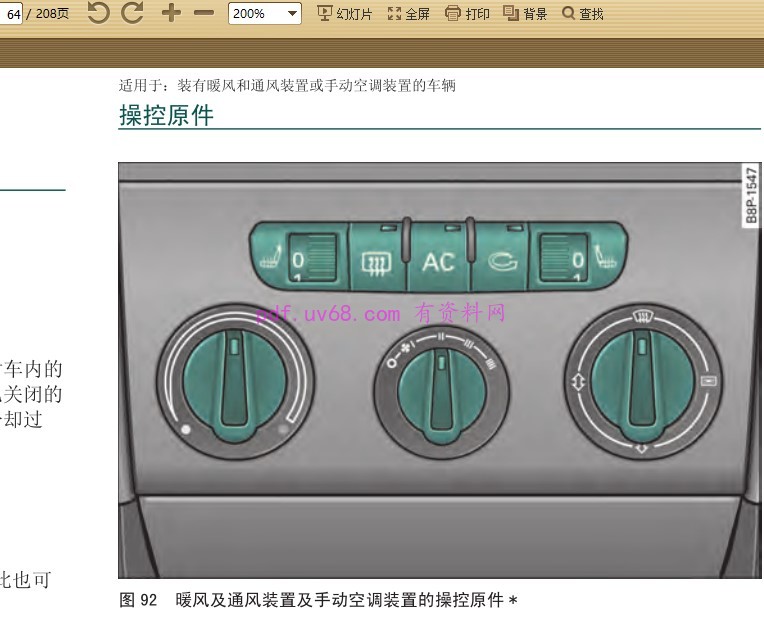Click the AC button in the figure
Viewport: 764px width, 621px height.
[438, 262]
